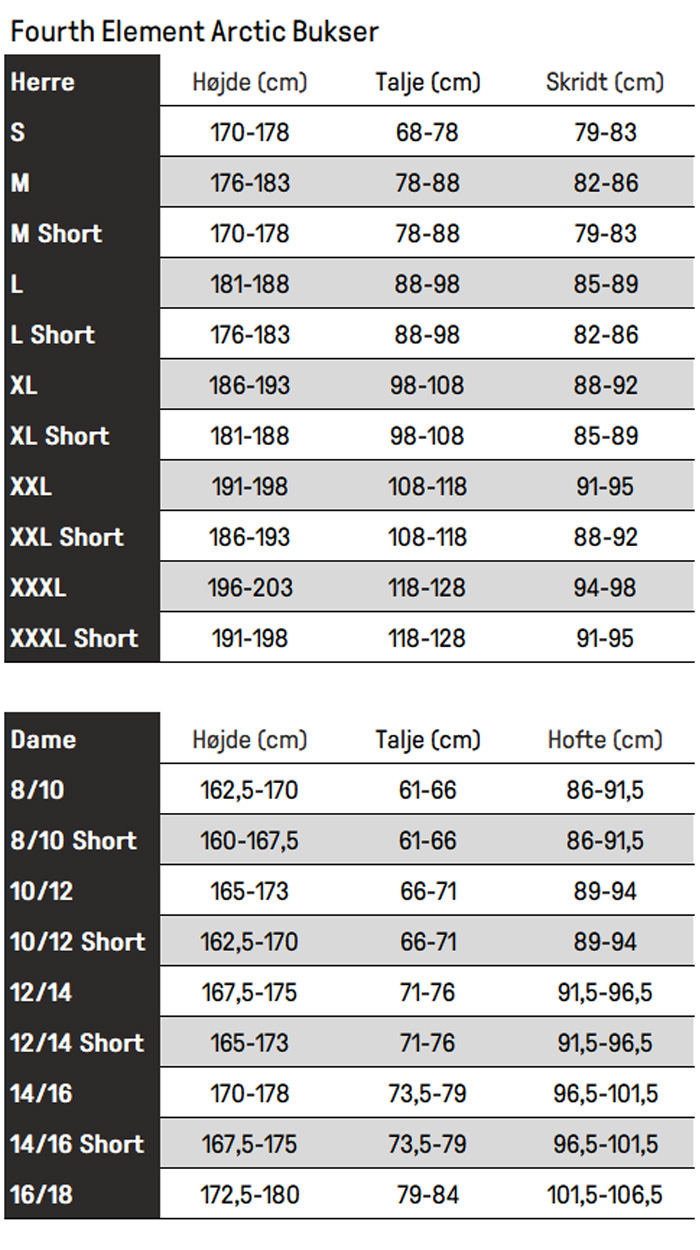This screenshot has width=700, height=1250.
Task: Select the Dame table header
Action: pos(43,740)
